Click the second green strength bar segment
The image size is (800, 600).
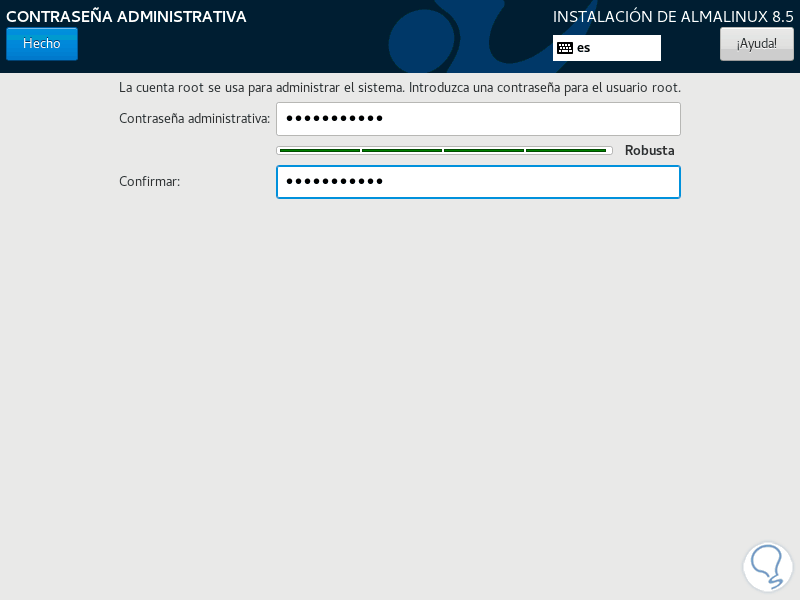click(x=402, y=151)
